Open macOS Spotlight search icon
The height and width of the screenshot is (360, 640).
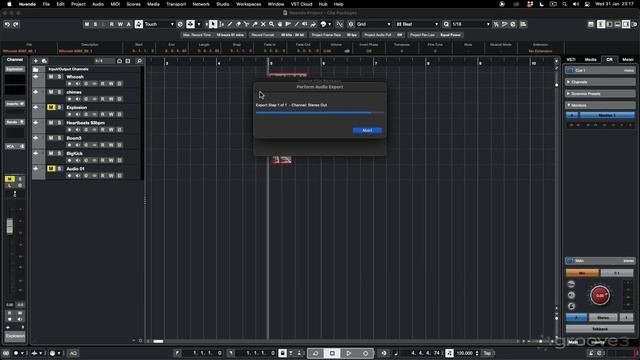coord(564,4)
